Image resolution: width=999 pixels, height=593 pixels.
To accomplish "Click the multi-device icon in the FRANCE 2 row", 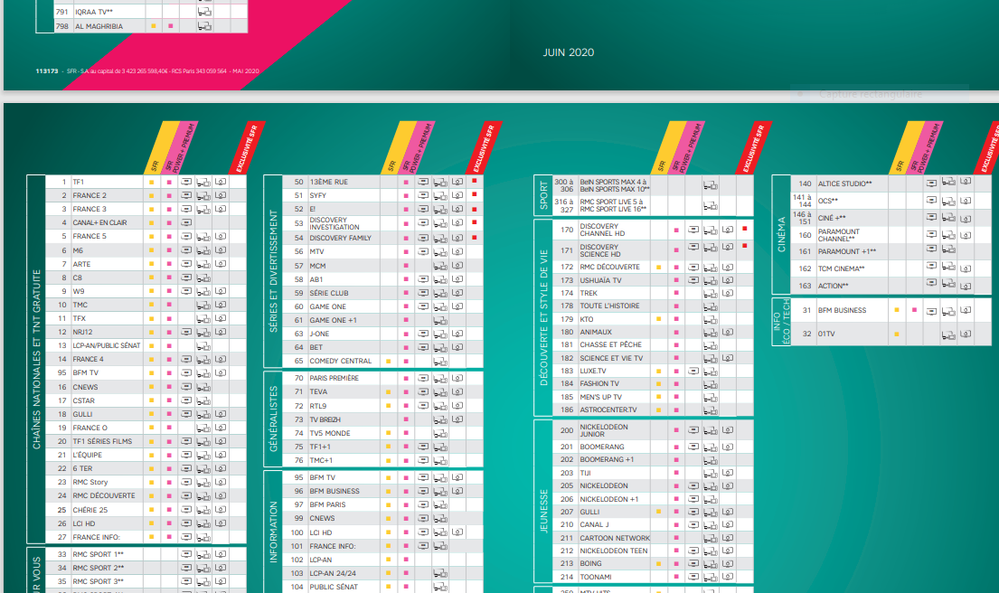I will coord(203,196).
